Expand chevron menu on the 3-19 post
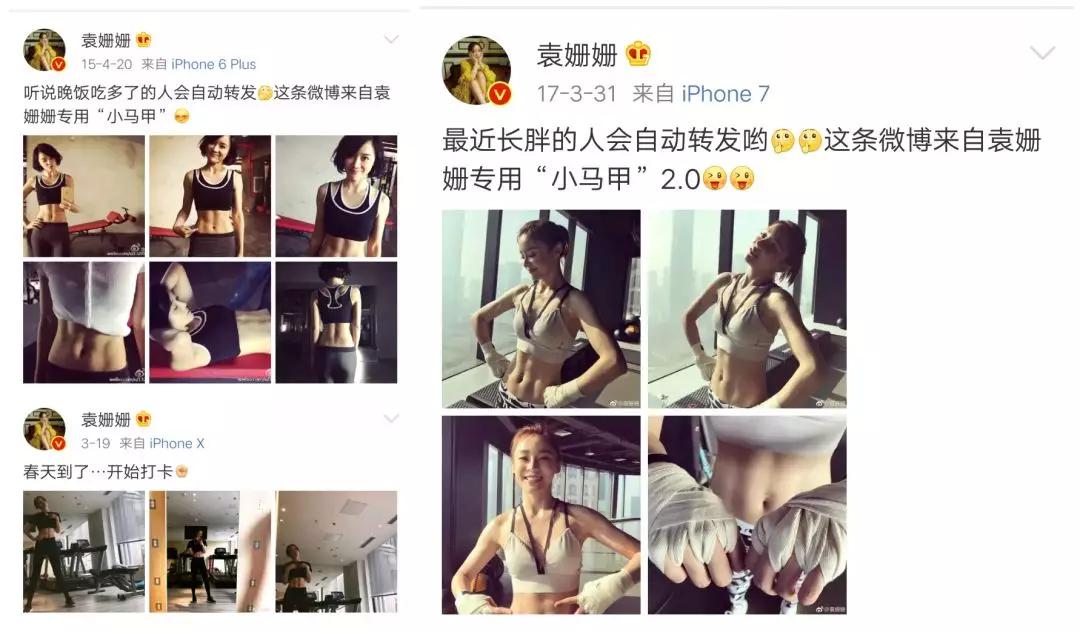 tap(391, 418)
